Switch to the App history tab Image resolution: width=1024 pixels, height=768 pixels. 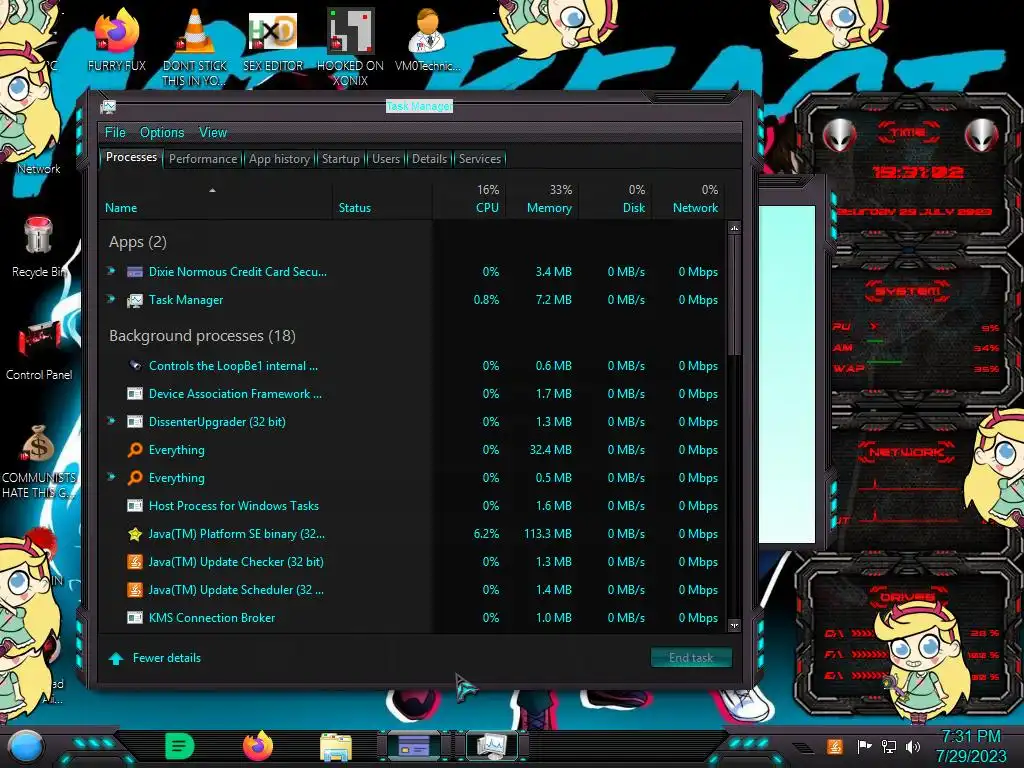[x=280, y=159]
